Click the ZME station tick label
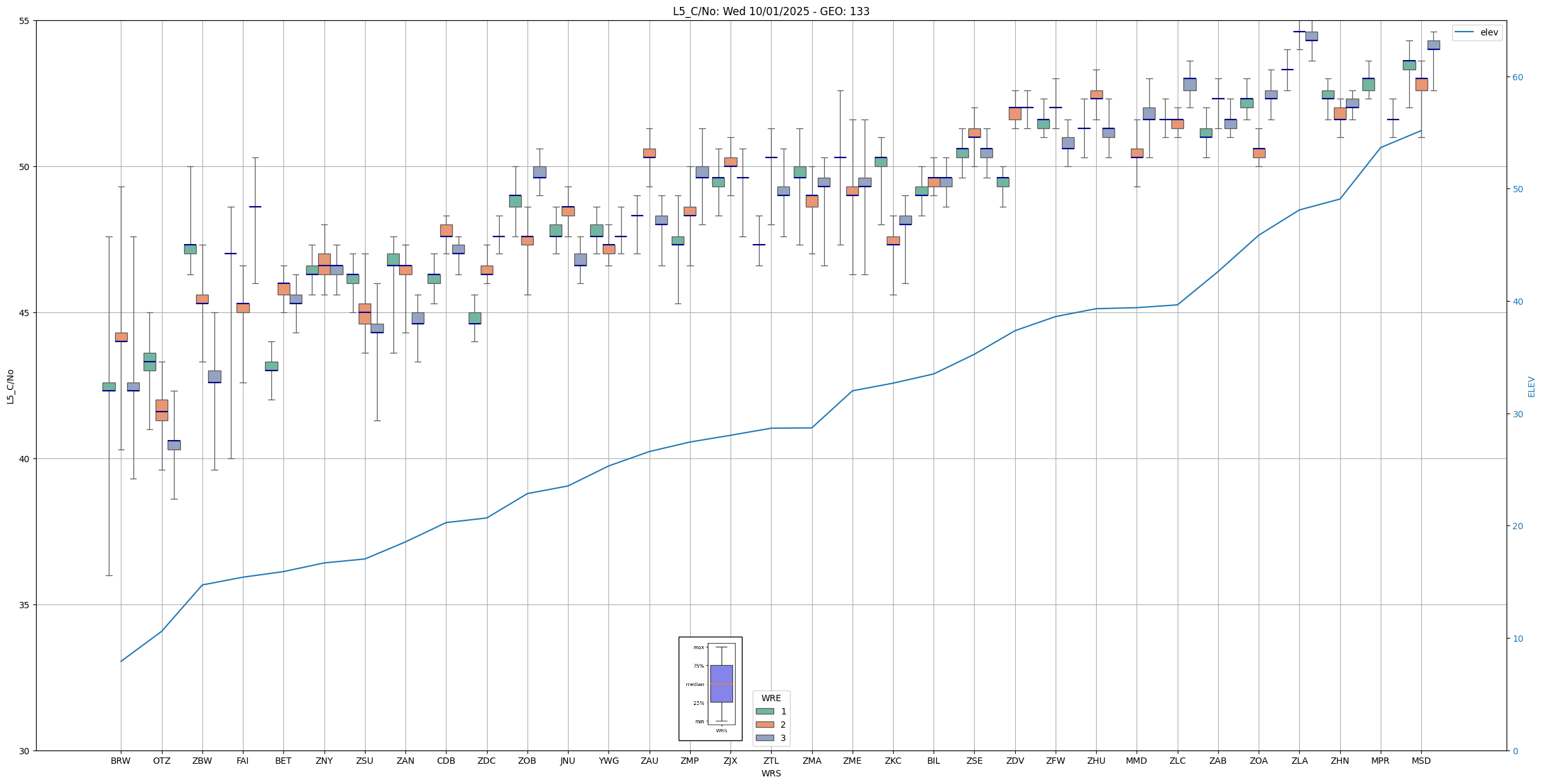Image resolution: width=1542 pixels, height=784 pixels. pos(852,761)
